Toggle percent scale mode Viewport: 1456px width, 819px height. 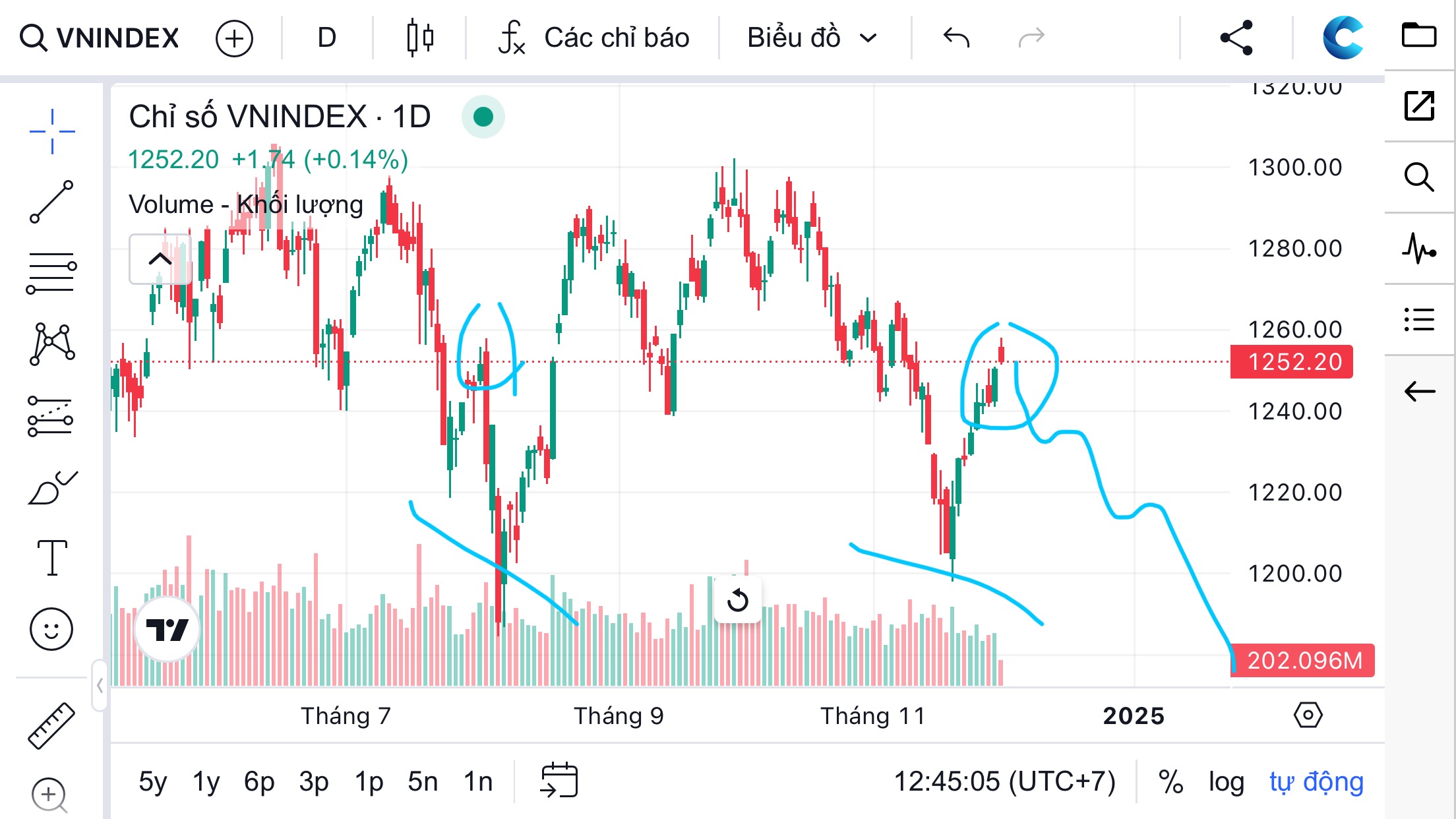coord(1170,782)
